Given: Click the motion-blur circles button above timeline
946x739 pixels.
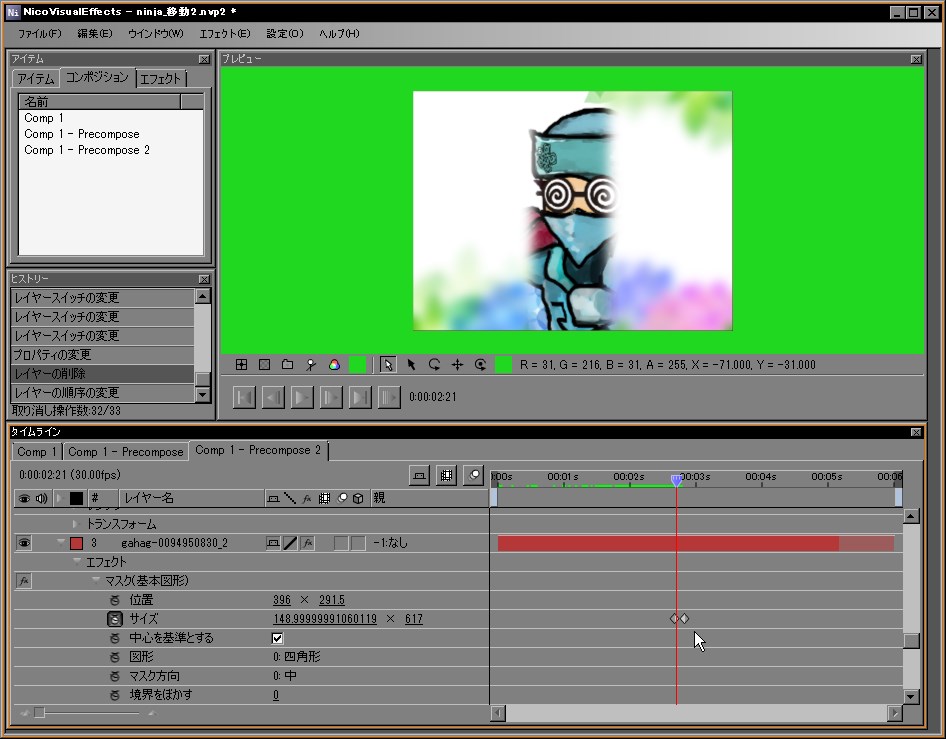Looking at the screenshot, I should pos(474,475).
